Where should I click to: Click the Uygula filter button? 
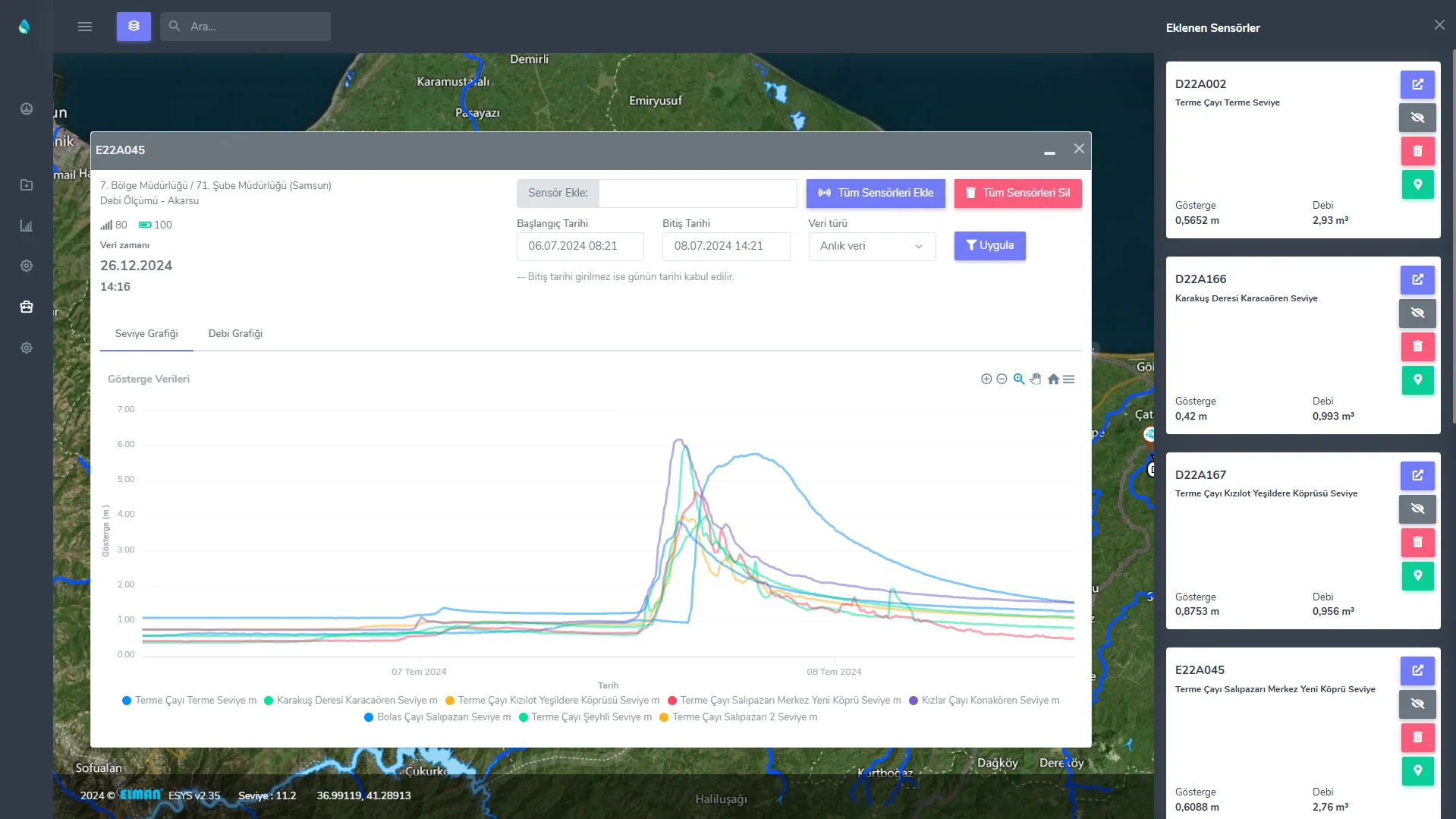tap(989, 246)
